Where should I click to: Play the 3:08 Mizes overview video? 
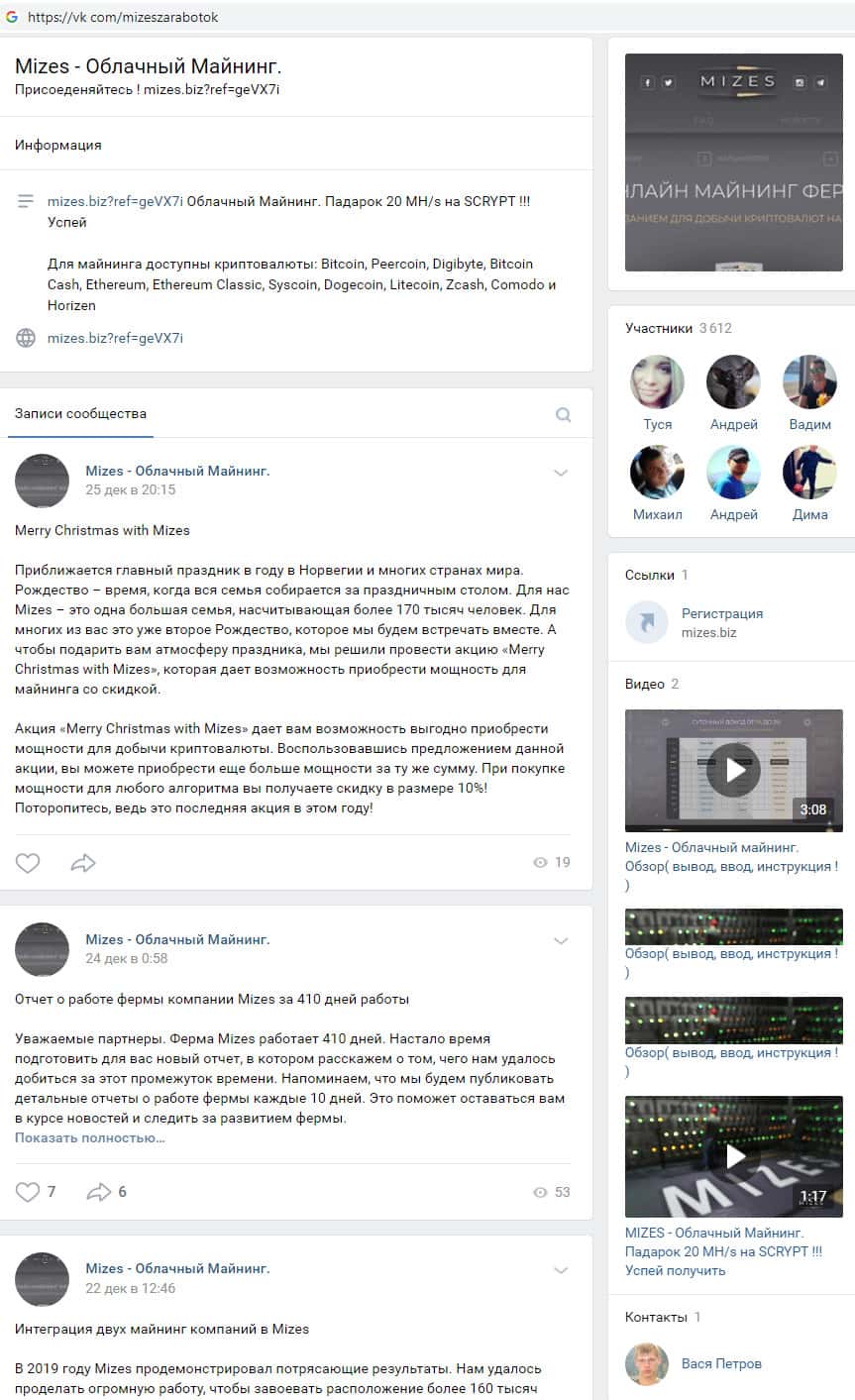734,770
